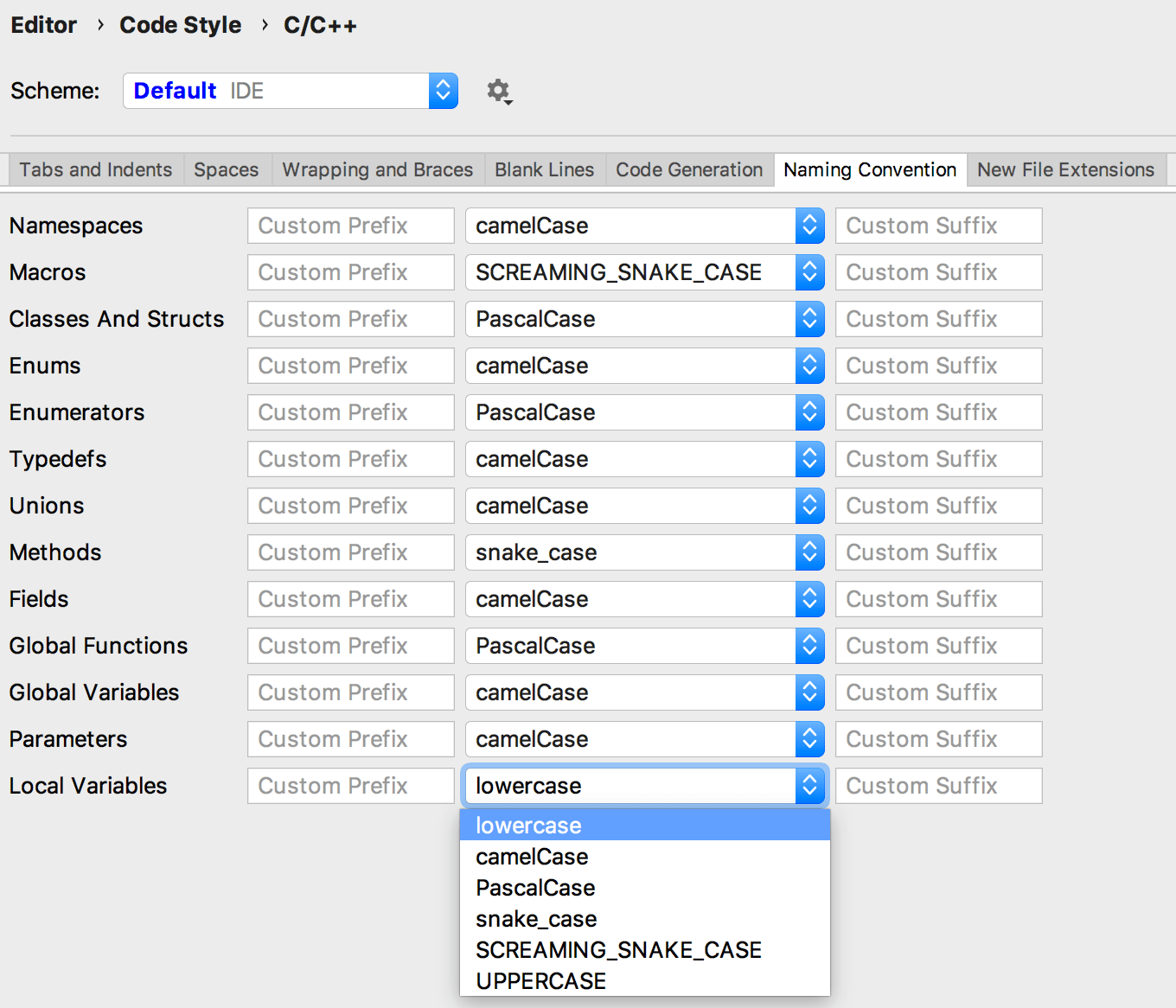Click the Local Variables Custom Suffix field
The height and width of the screenshot is (1008, 1176).
938,786
